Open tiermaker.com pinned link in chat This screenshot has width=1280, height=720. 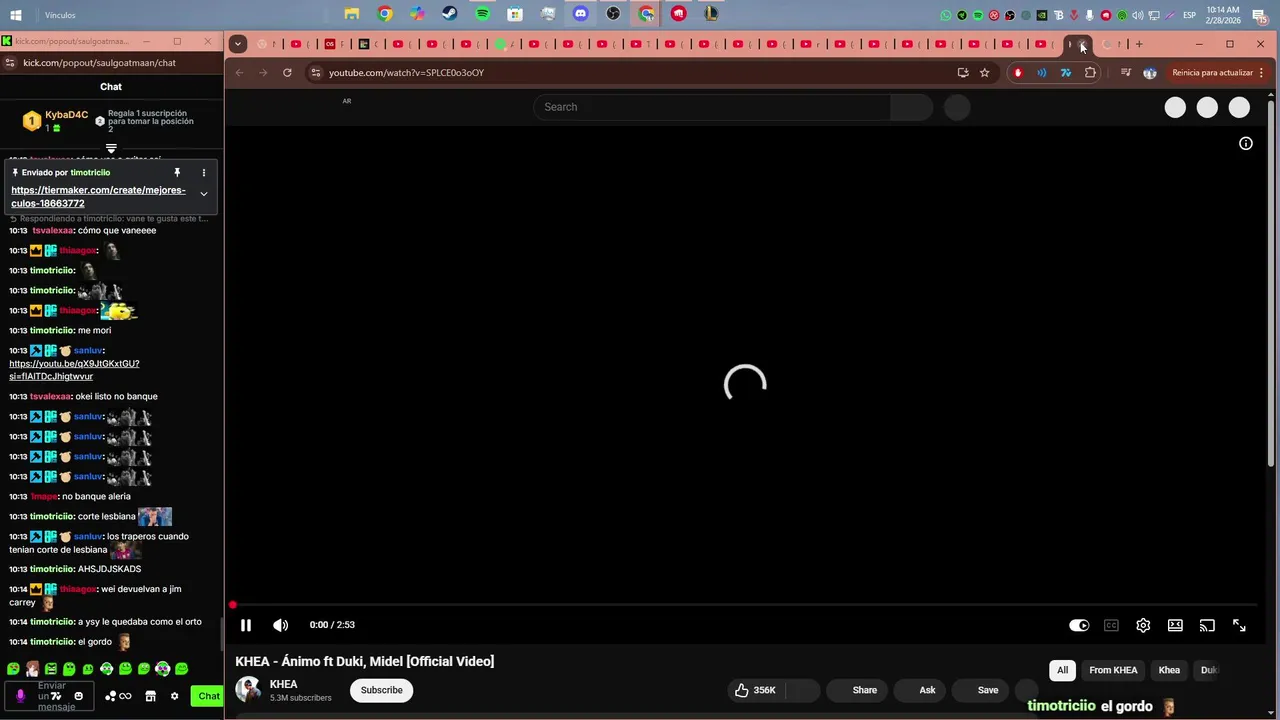click(98, 196)
